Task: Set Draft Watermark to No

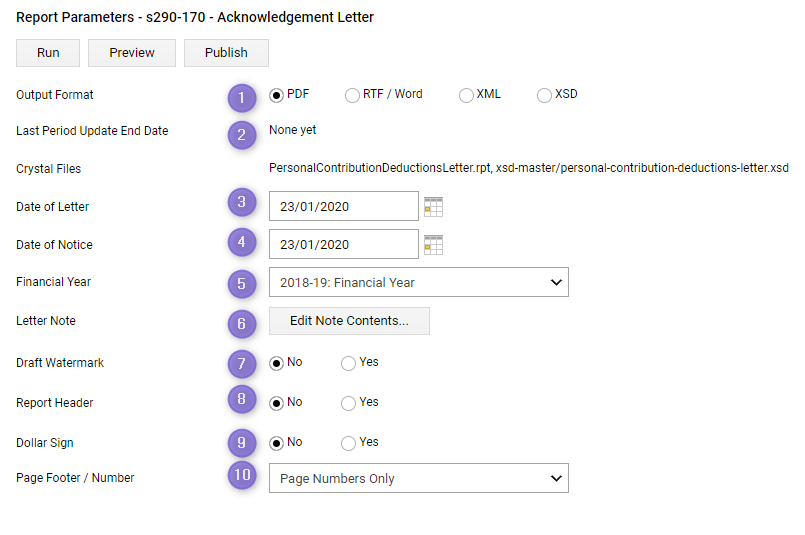Action: click(276, 364)
